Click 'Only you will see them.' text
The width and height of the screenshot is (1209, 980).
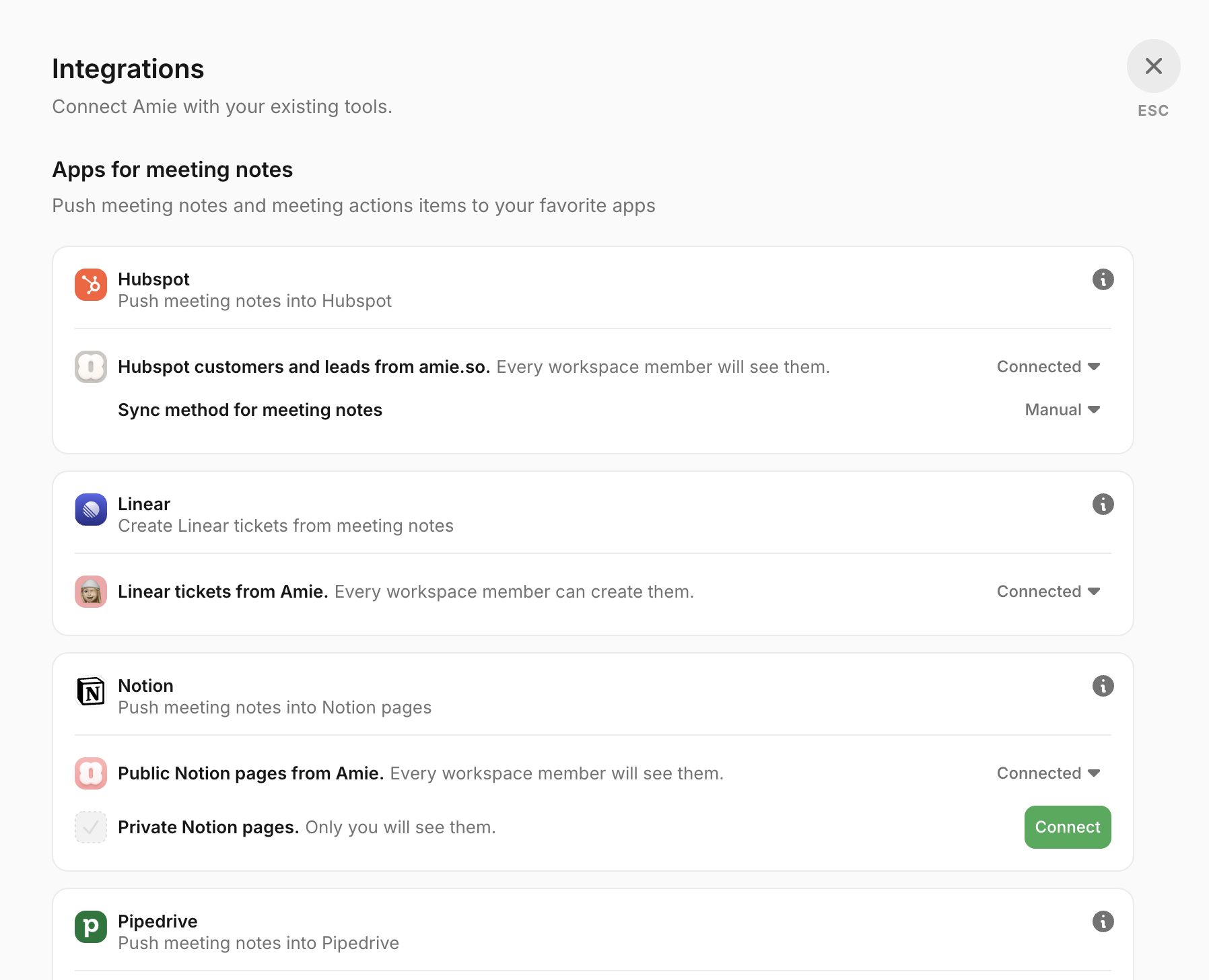click(401, 827)
